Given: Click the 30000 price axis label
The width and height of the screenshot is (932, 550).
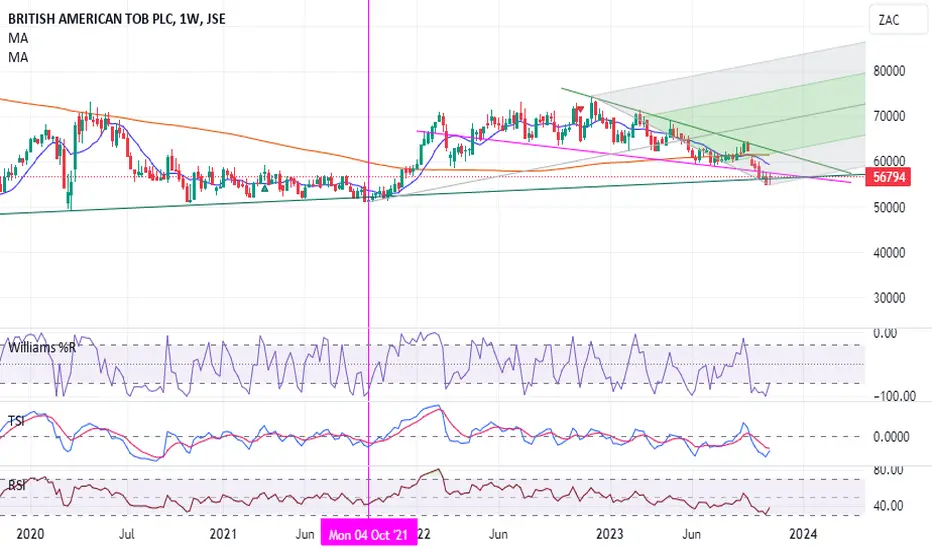Looking at the screenshot, I should [889, 298].
